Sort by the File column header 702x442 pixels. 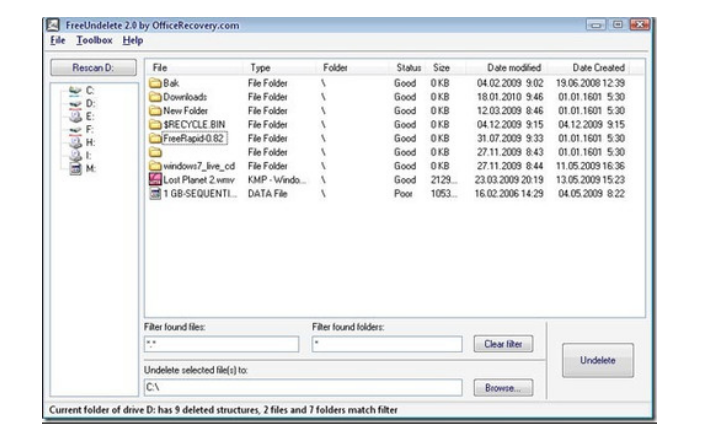click(160, 68)
